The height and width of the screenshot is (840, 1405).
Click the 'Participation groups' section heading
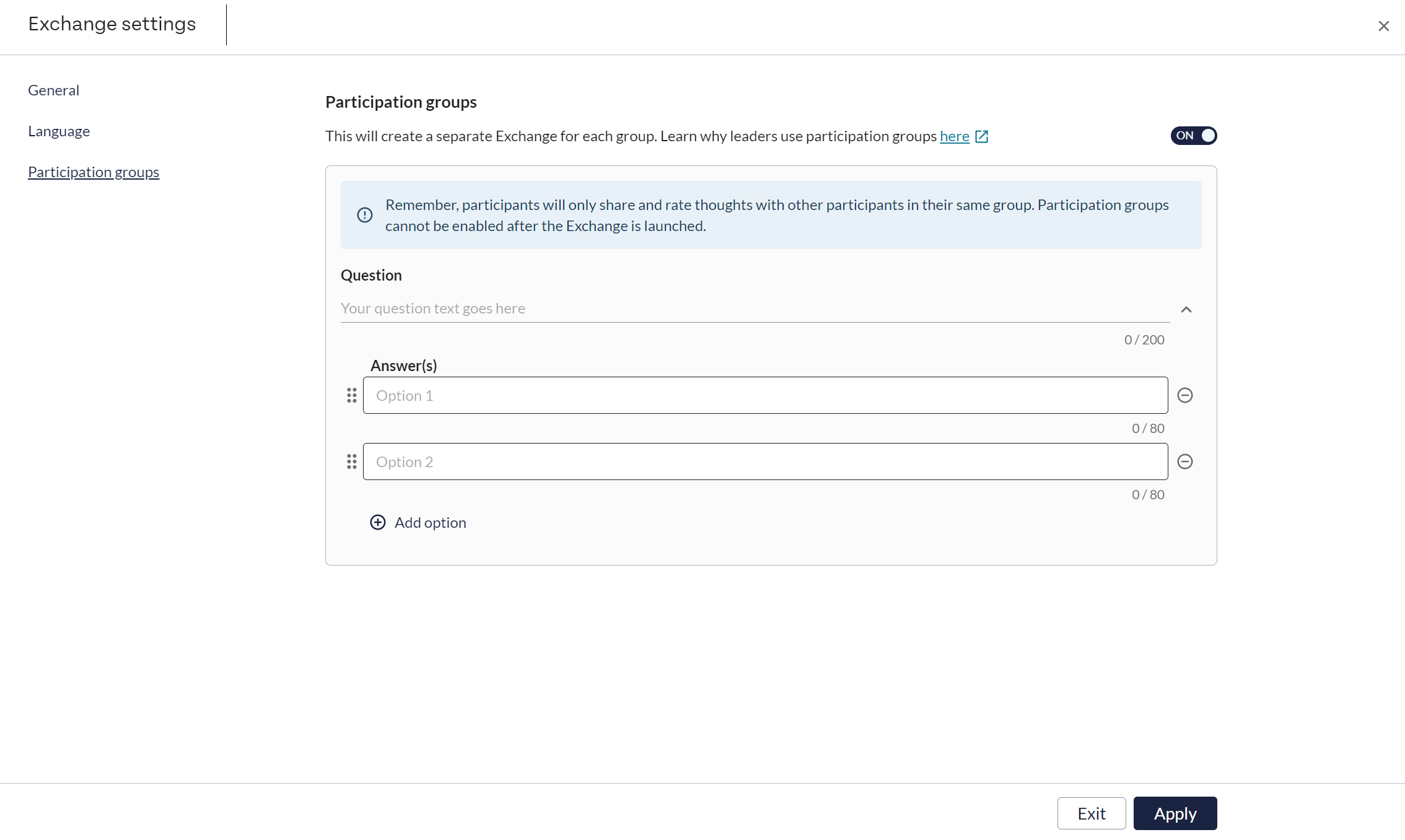(401, 102)
